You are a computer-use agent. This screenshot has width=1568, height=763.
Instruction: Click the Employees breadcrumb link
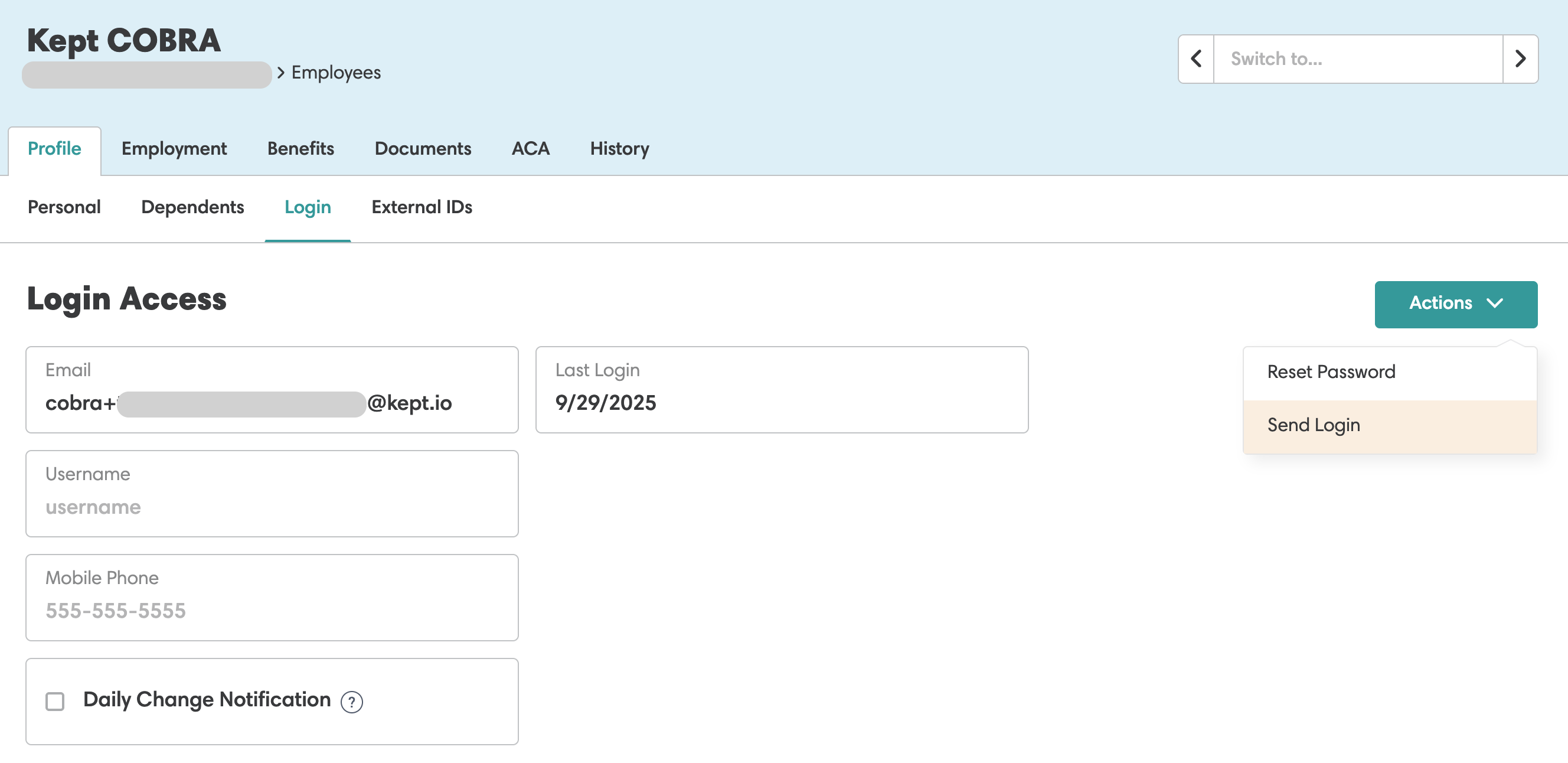(335, 73)
